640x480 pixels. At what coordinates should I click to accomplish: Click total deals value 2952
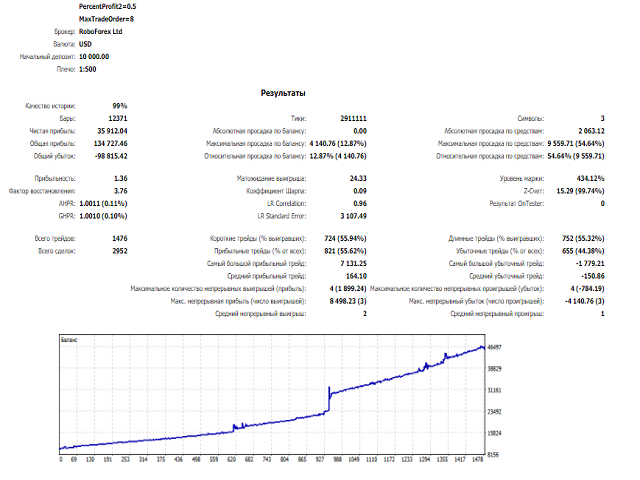120,251
